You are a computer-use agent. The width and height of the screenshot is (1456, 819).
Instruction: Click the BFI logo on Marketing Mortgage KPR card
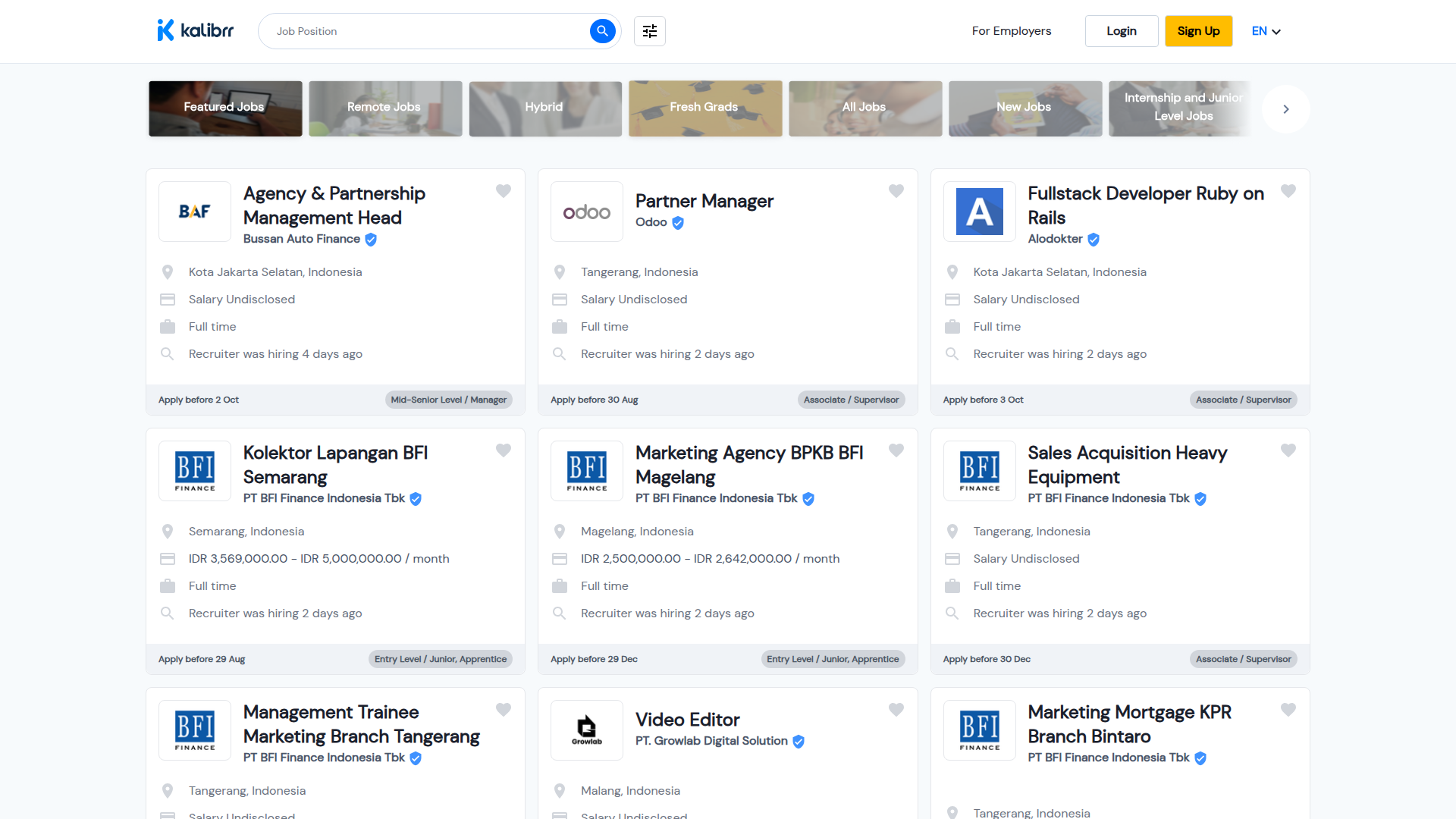pos(980,730)
